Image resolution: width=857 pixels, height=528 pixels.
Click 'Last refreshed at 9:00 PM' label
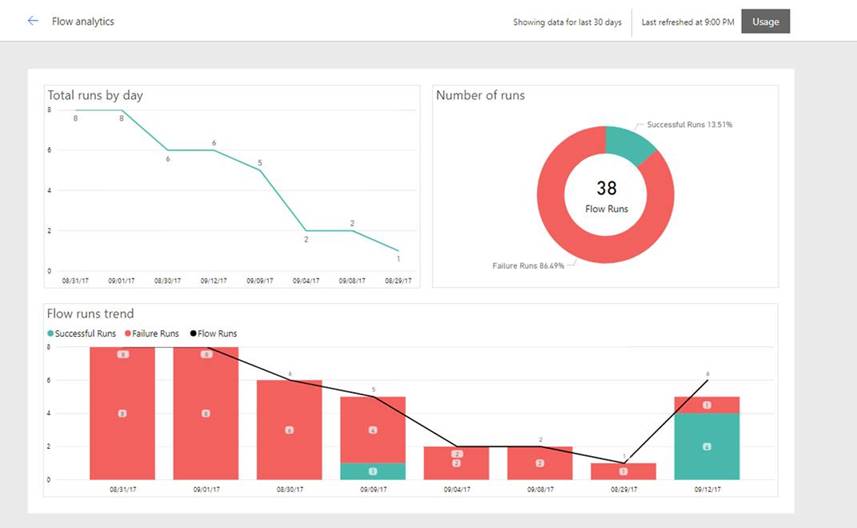[688, 22]
